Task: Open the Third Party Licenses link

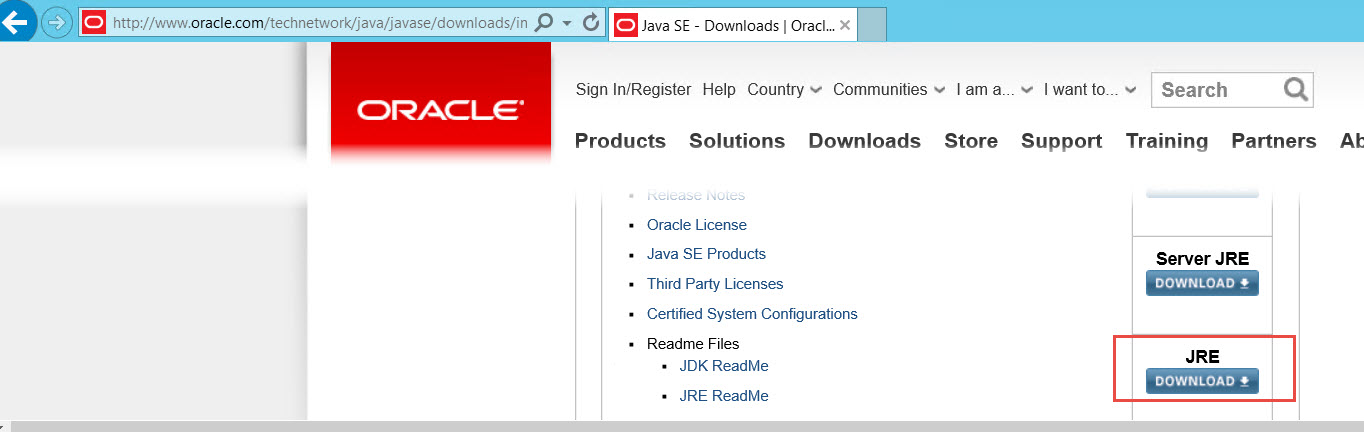Action: click(715, 284)
